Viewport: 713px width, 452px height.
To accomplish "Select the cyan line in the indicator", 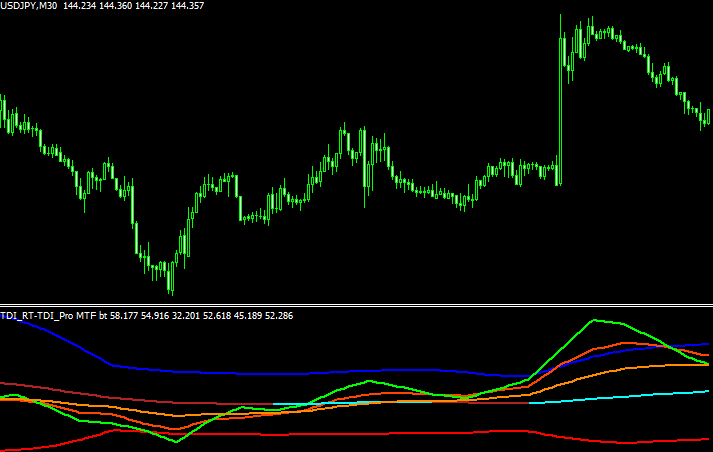I will (x=618, y=397).
